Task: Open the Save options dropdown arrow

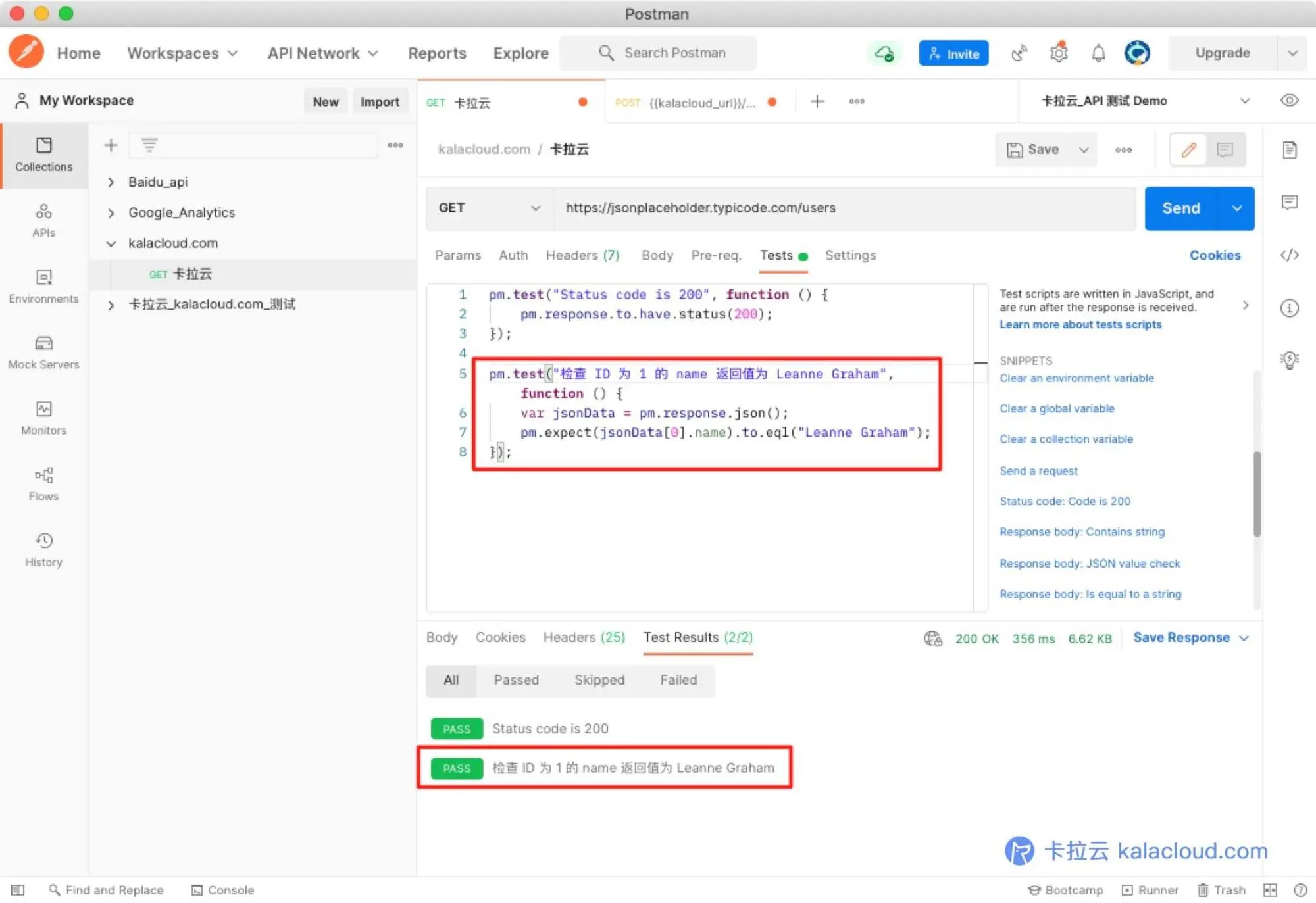Action: click(1083, 150)
